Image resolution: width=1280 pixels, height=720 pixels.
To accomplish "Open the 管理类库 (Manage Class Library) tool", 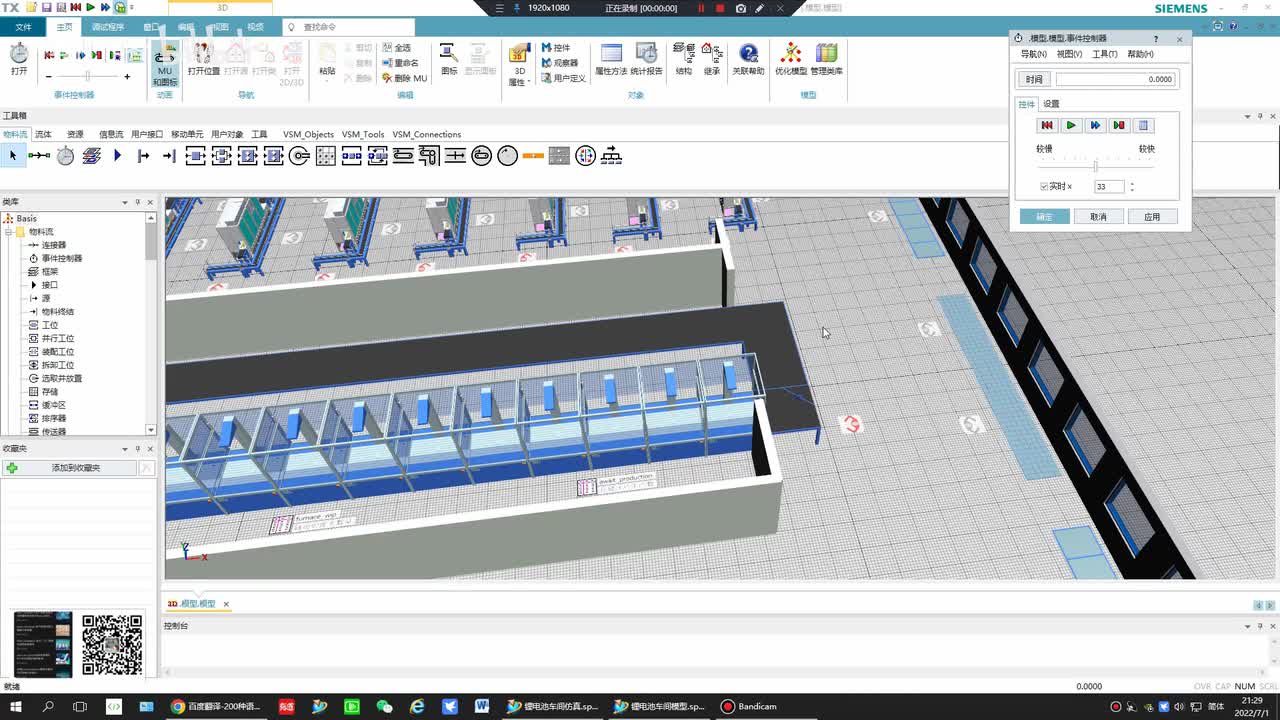I will (x=826, y=59).
